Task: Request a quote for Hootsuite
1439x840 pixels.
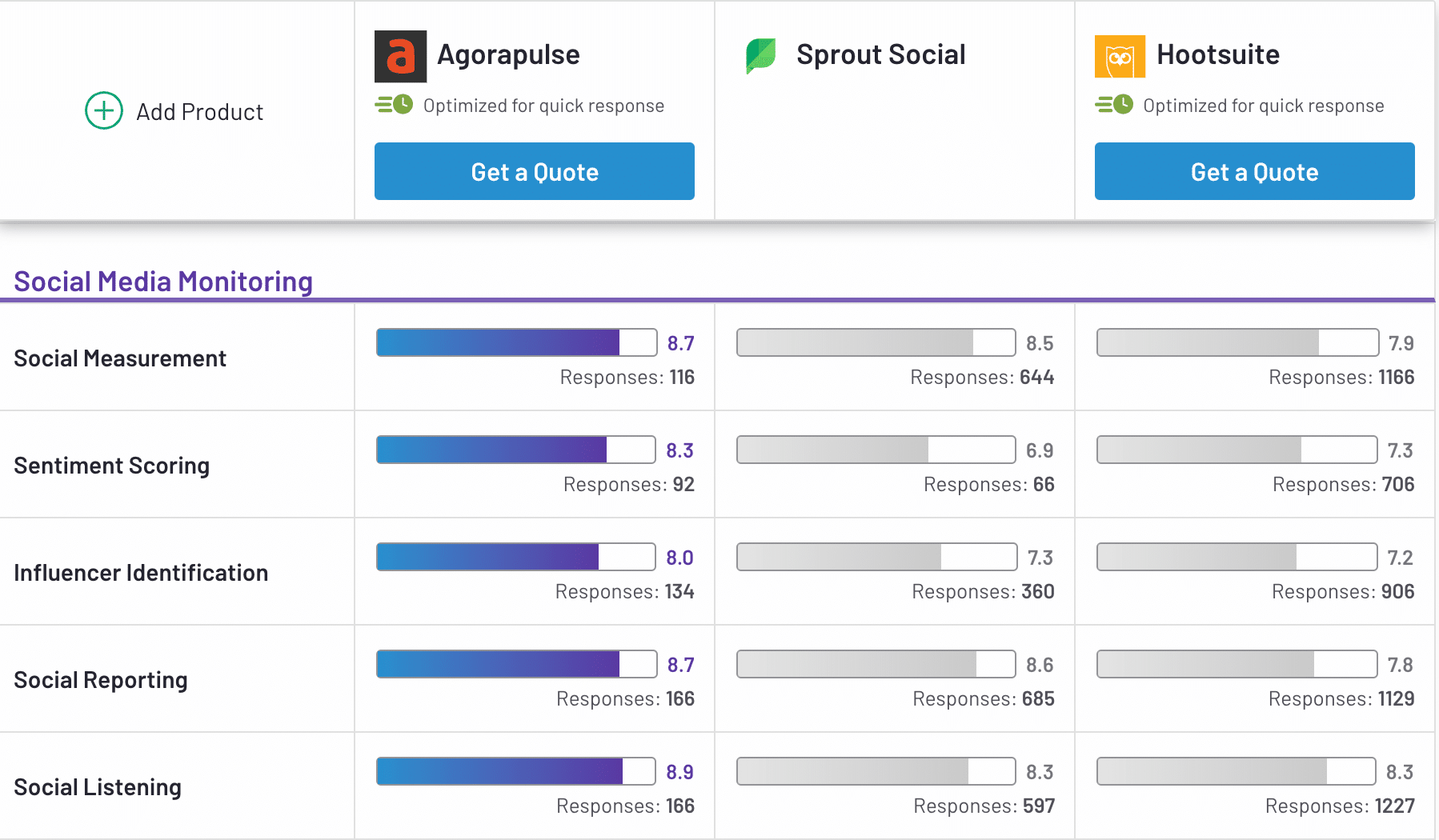Action: pyautogui.click(x=1254, y=171)
